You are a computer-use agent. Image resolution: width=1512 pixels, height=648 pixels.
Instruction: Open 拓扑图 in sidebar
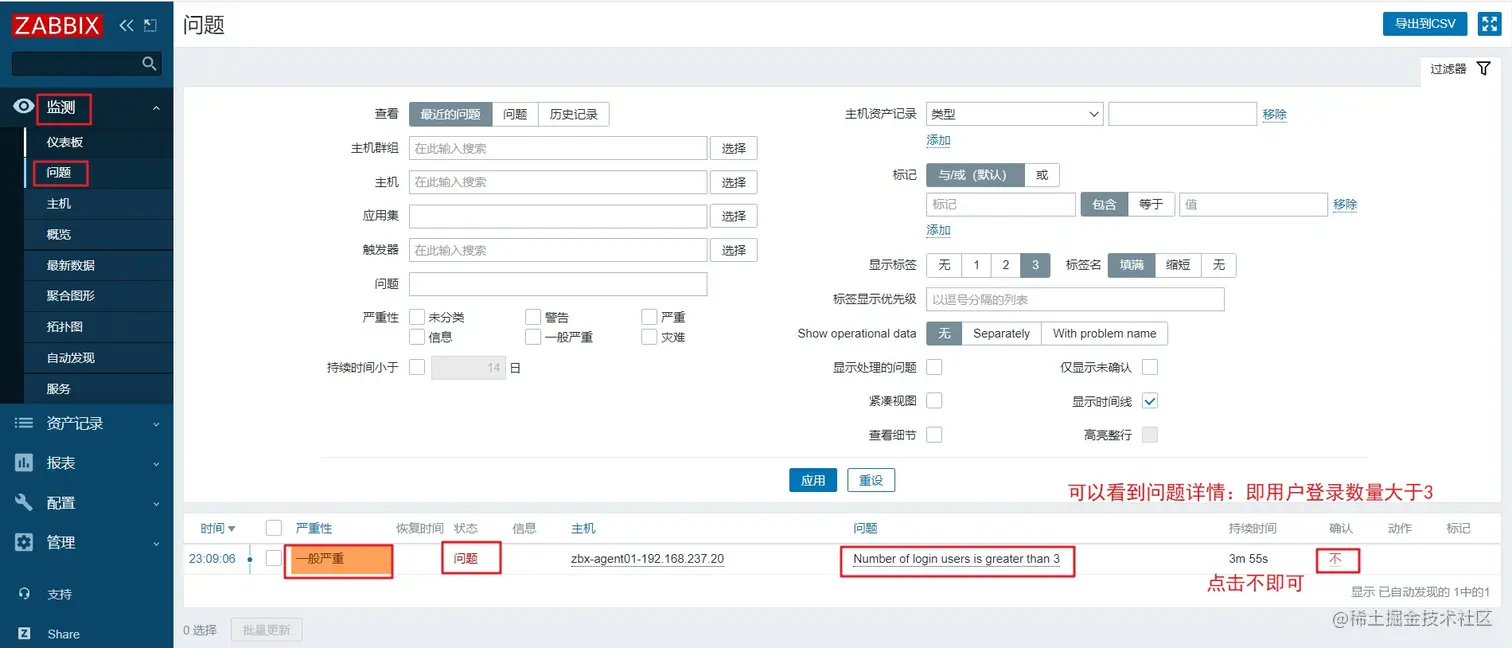click(65, 327)
